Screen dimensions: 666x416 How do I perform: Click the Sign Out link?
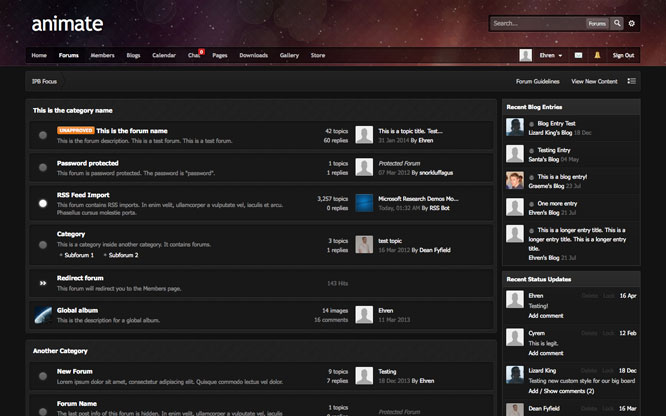(623, 55)
